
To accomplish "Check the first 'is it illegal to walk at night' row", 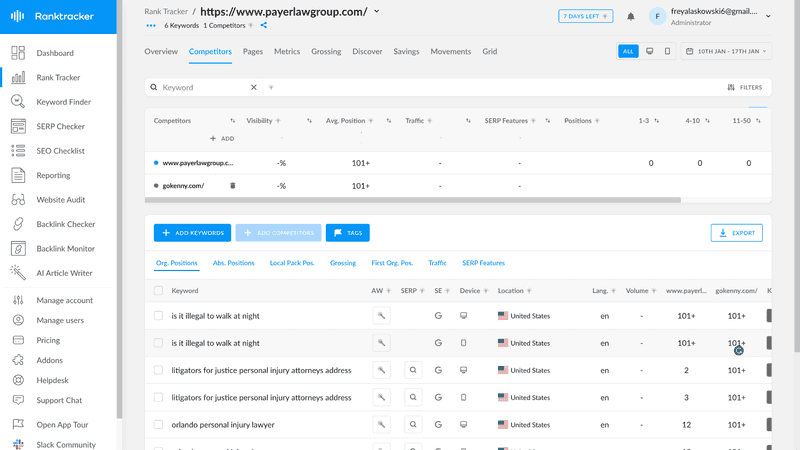I will click(158, 316).
